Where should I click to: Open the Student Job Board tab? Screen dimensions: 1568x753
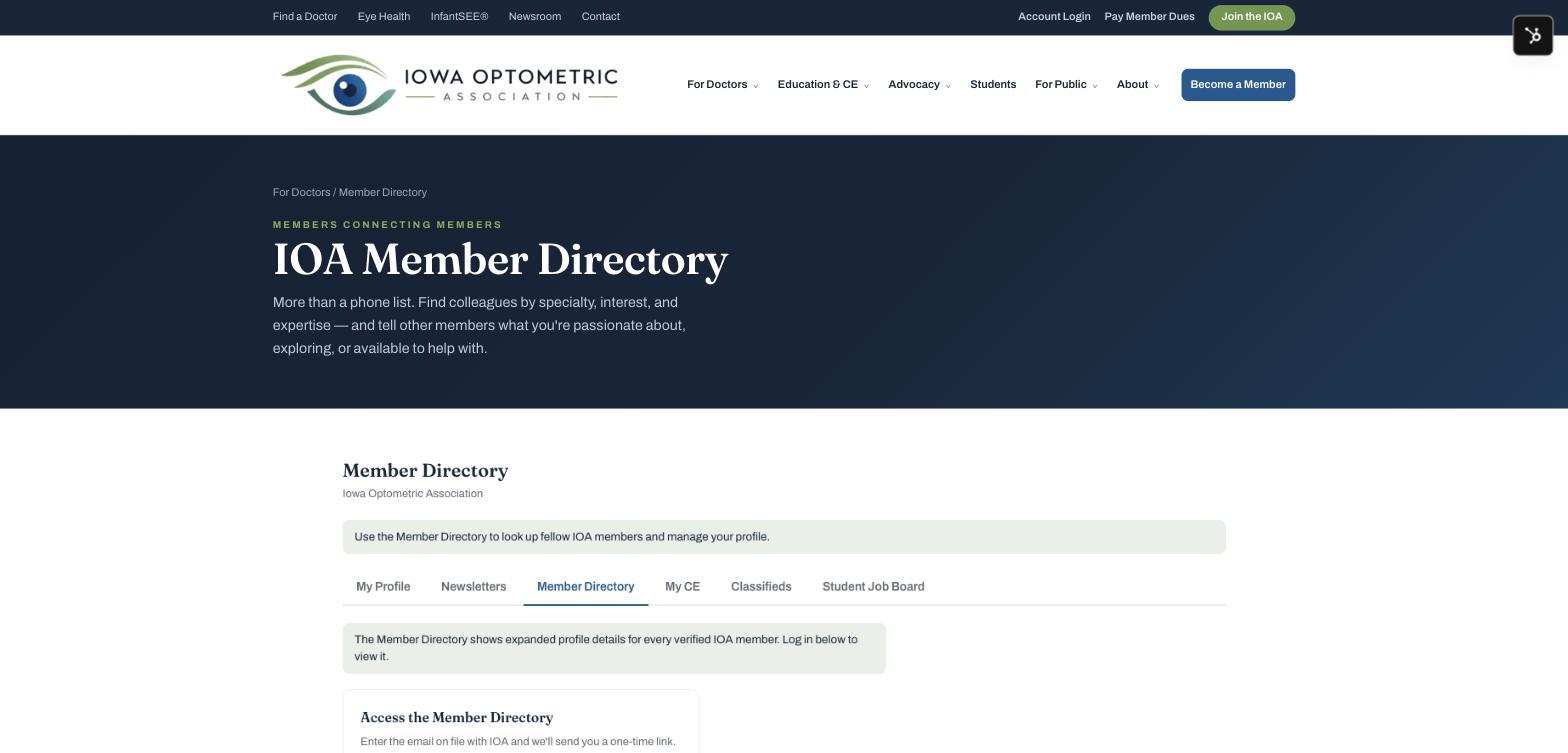pos(873,587)
